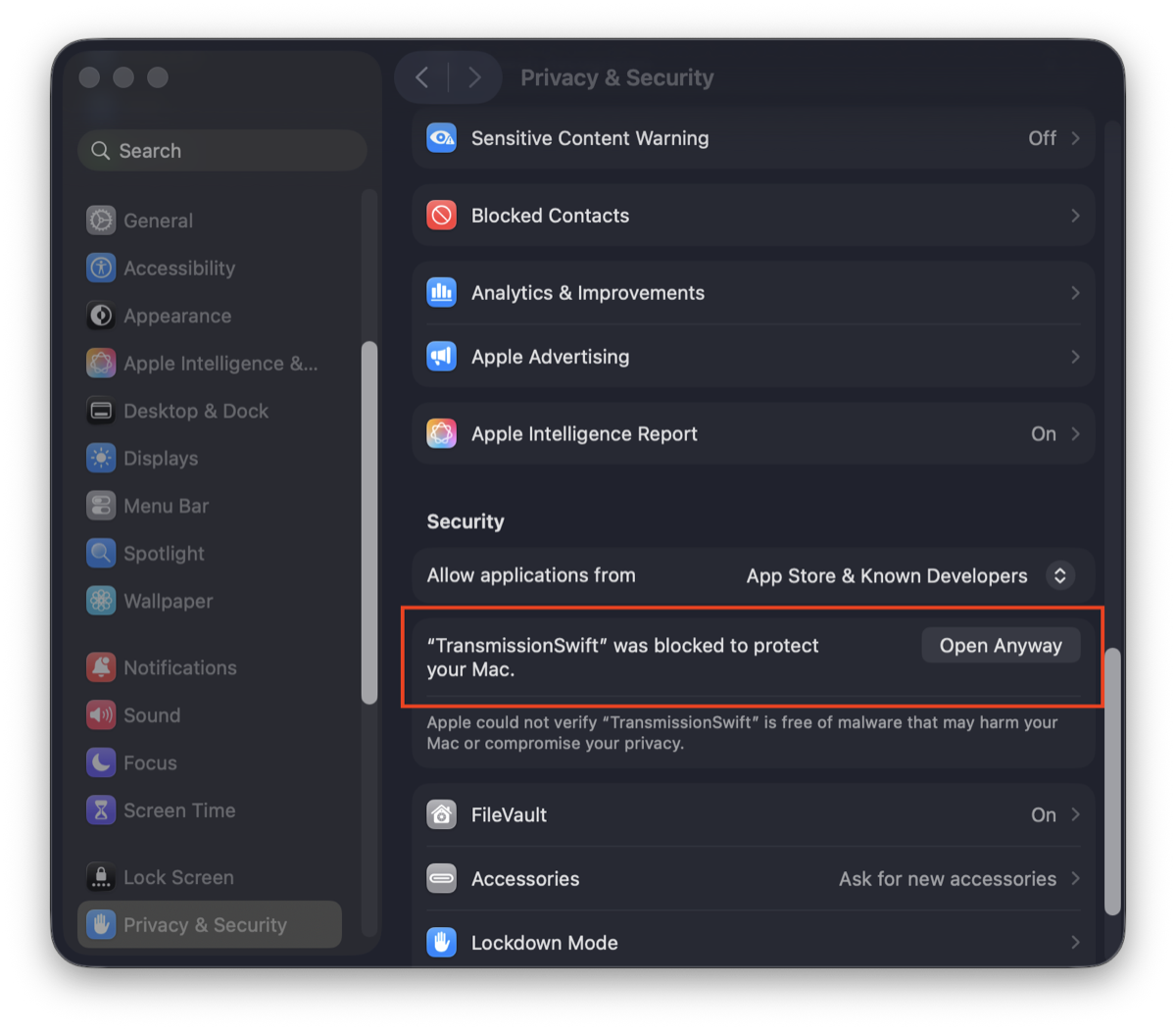The width and height of the screenshot is (1176, 1030).
Task: Click the Blocked Contacts red icon
Action: click(442, 216)
